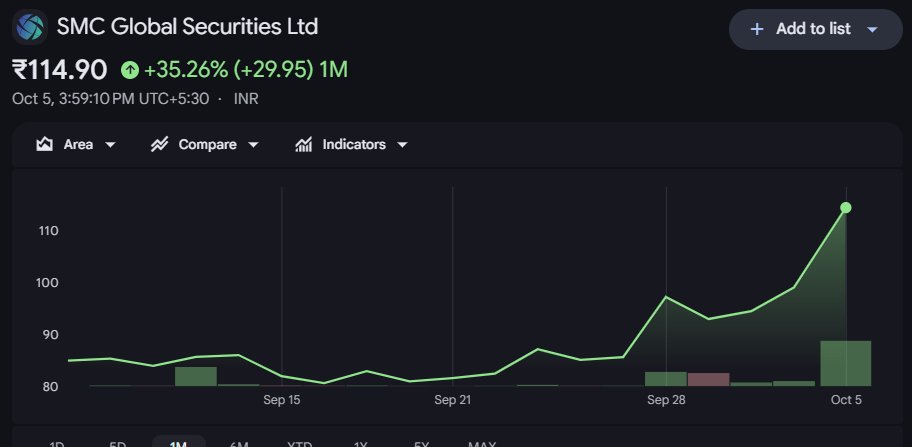Click the Add to list button label

813,29
